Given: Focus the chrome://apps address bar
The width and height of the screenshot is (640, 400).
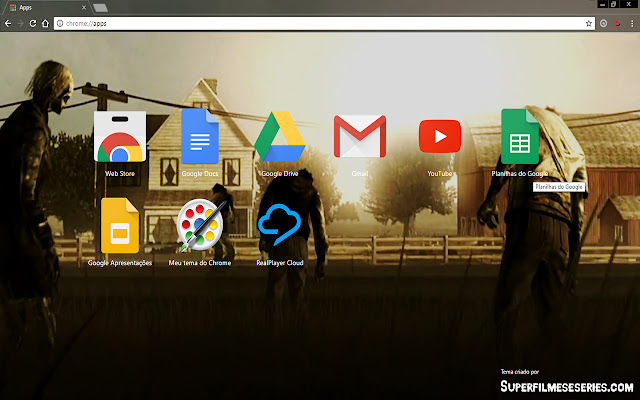Looking at the screenshot, I should (324, 24).
